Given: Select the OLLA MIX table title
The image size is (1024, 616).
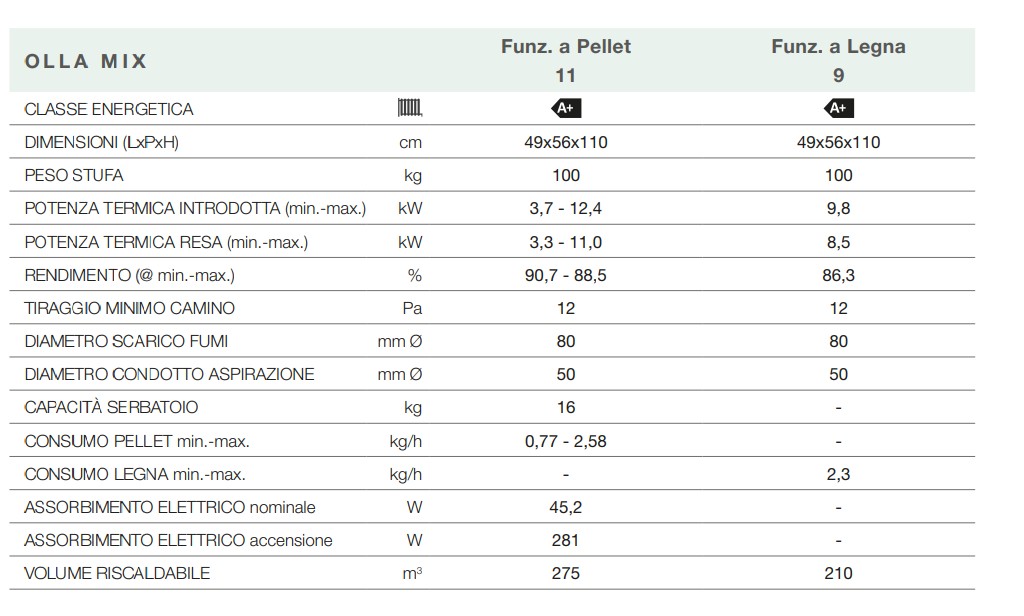Looking at the screenshot, I should click(x=86, y=61).
